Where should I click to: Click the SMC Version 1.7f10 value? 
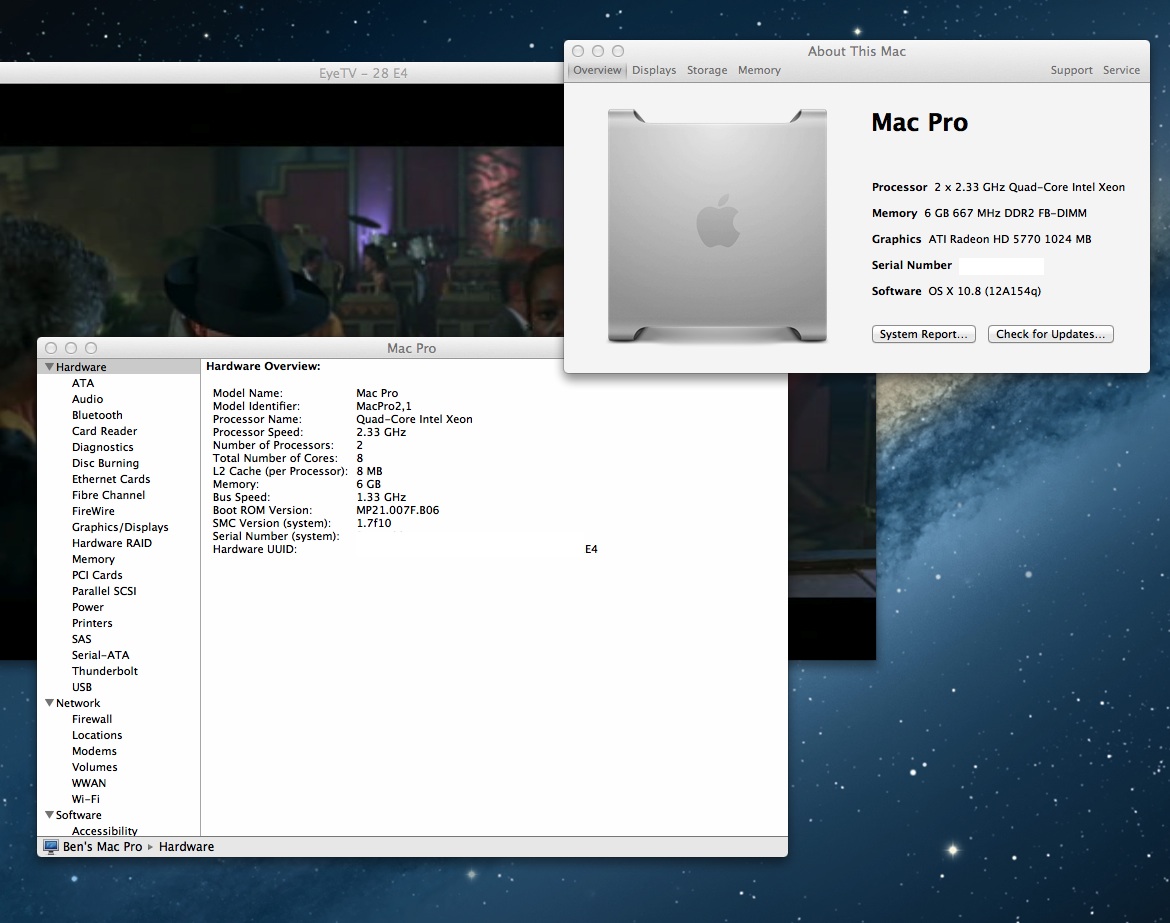coord(374,523)
